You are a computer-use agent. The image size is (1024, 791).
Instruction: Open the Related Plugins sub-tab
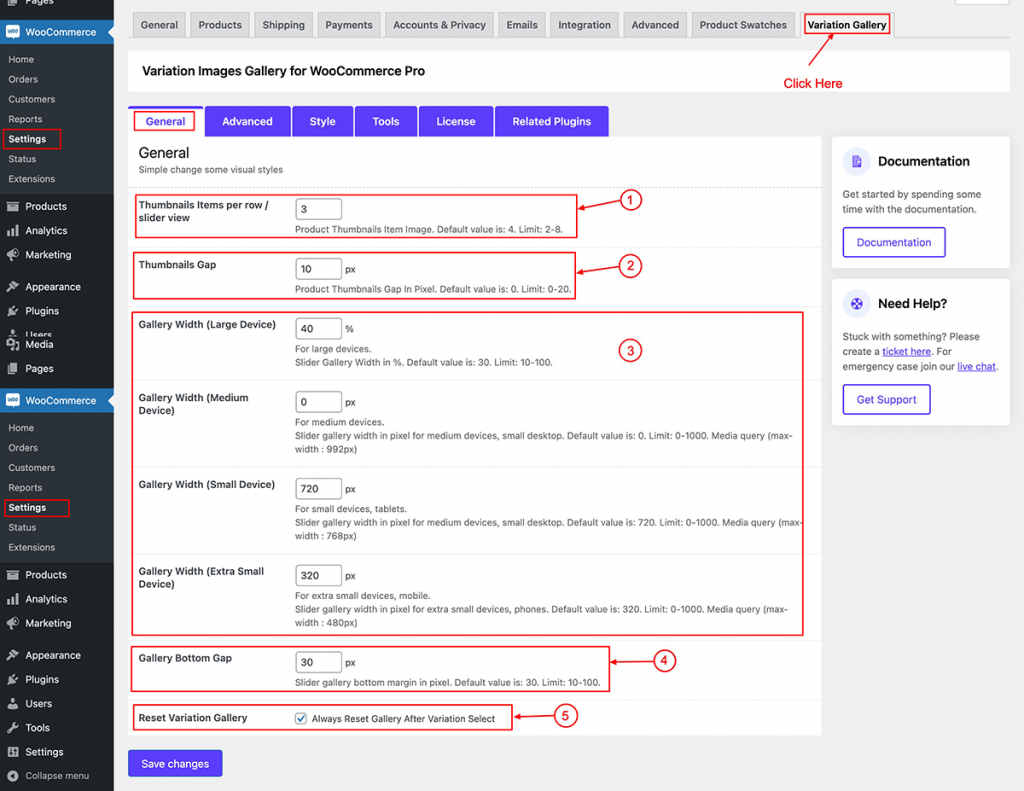552,121
